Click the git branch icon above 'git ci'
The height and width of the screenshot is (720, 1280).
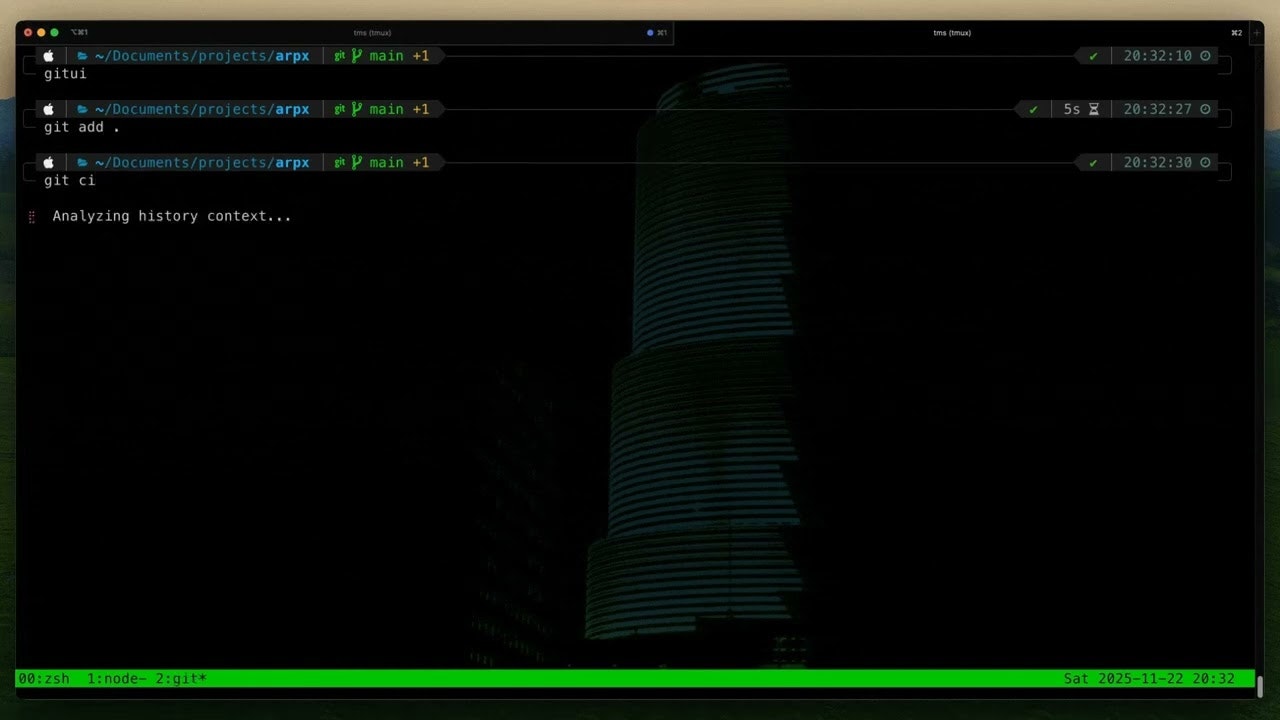tap(356, 162)
